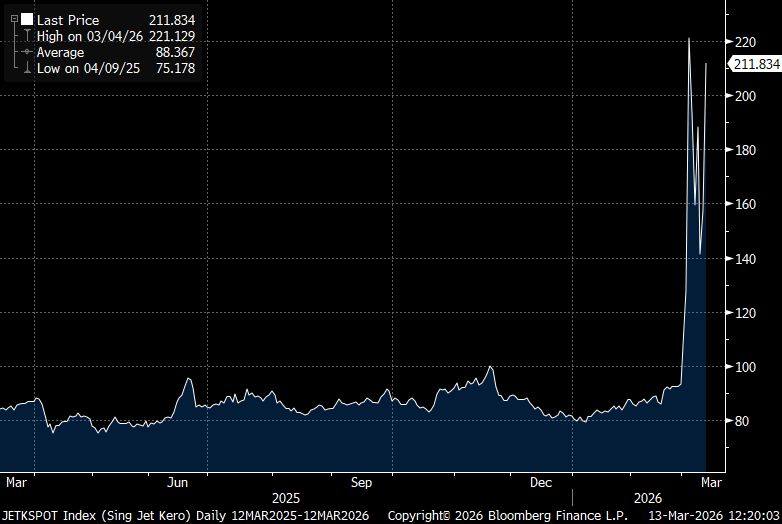Viewport: 782px width, 524px height.
Task: Select the Average legend label
Action: 60,52
